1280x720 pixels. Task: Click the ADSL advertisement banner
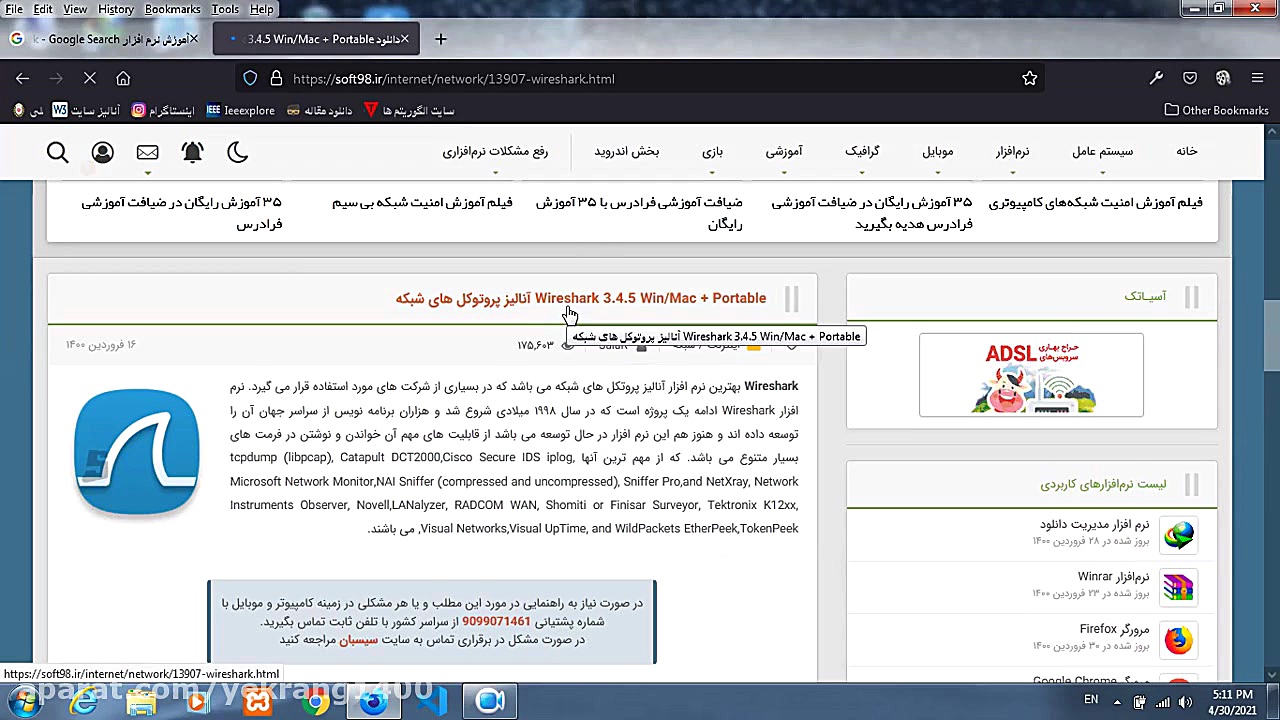tap(1031, 375)
